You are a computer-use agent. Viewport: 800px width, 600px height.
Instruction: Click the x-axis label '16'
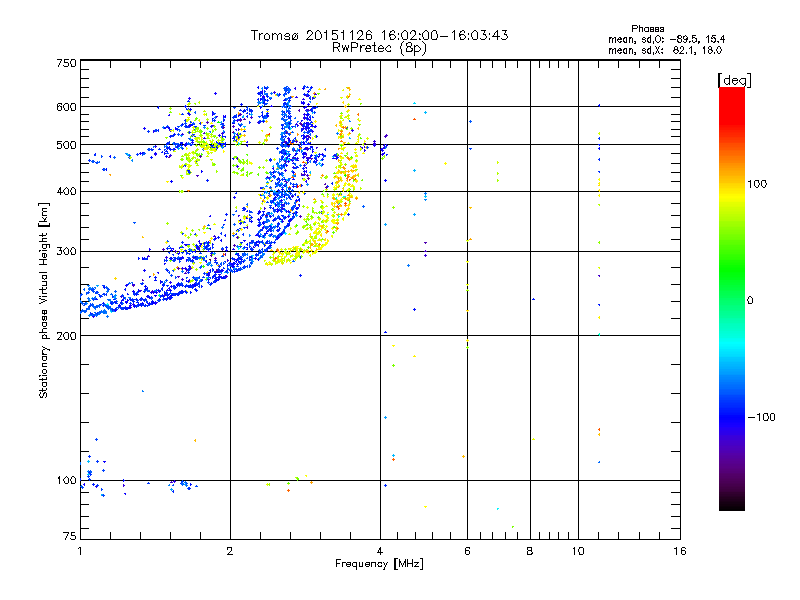point(680,551)
